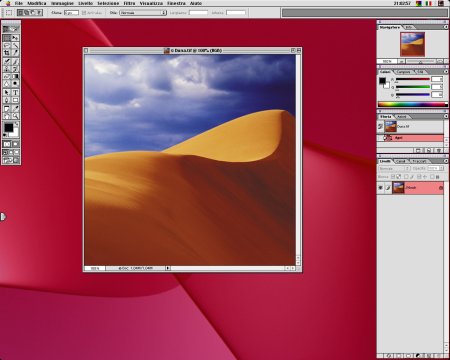Screen dimensions: 450x360
Task: Open the Finestra menu
Action: pyautogui.click(x=176, y=3)
